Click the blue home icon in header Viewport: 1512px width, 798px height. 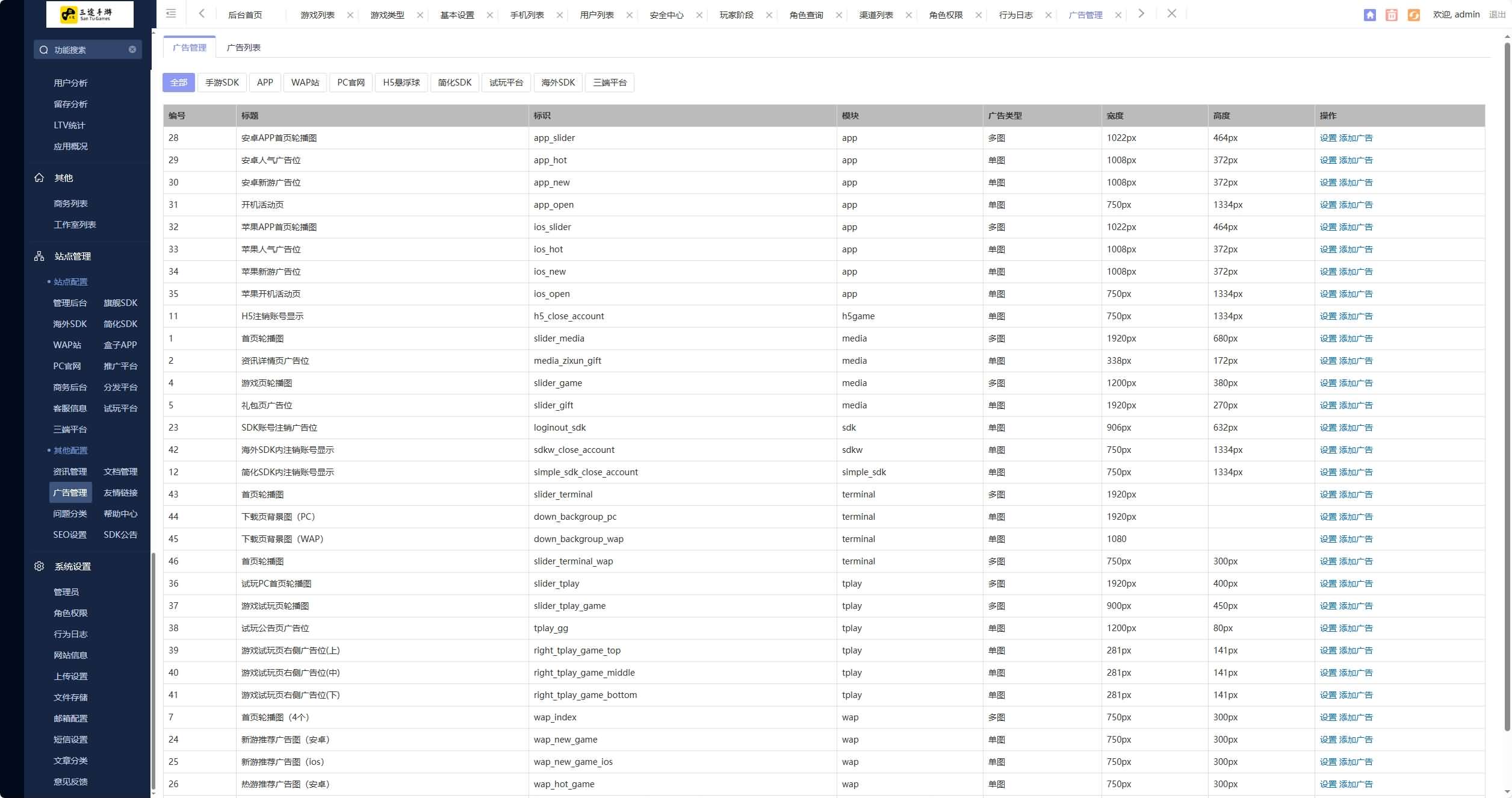point(1369,15)
